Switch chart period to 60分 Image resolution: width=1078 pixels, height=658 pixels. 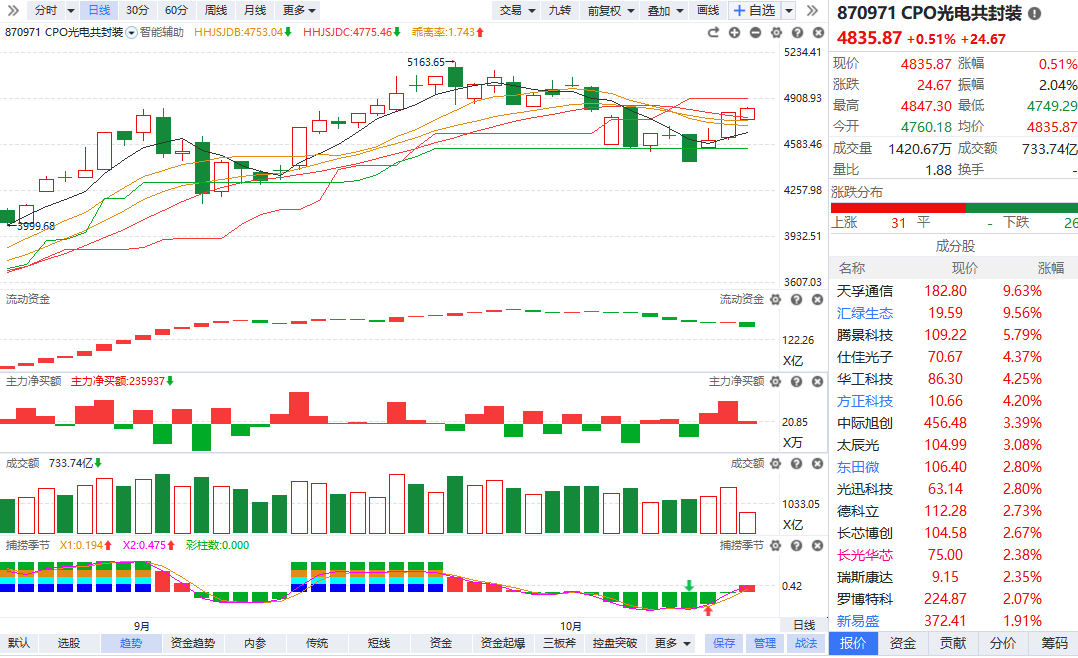pos(176,10)
